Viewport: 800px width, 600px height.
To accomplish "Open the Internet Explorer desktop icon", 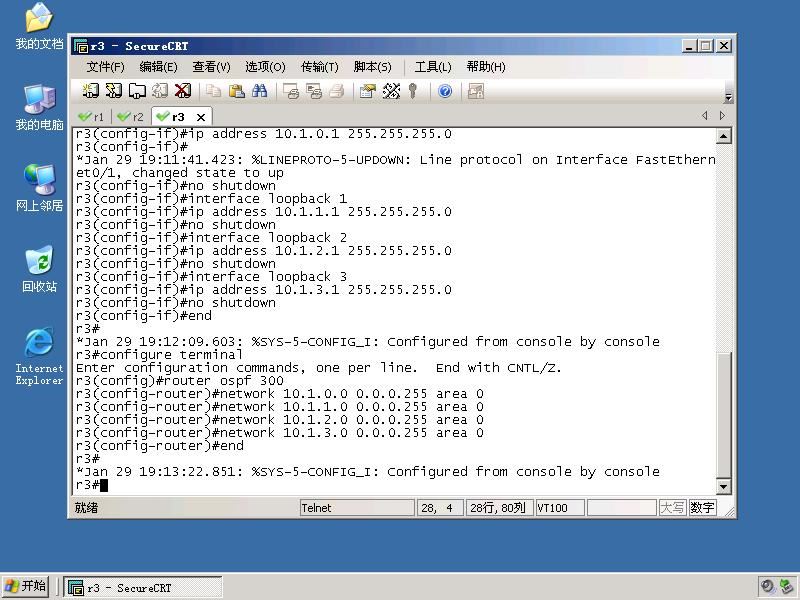I will coord(39,356).
